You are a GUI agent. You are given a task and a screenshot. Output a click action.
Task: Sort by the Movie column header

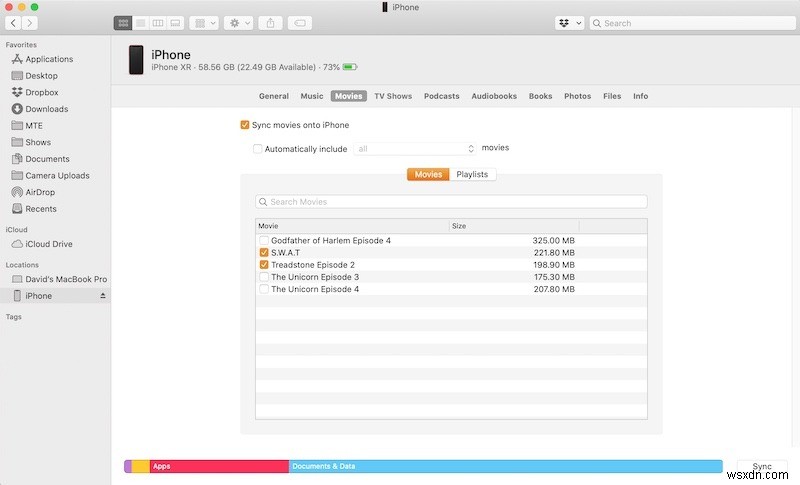point(352,226)
